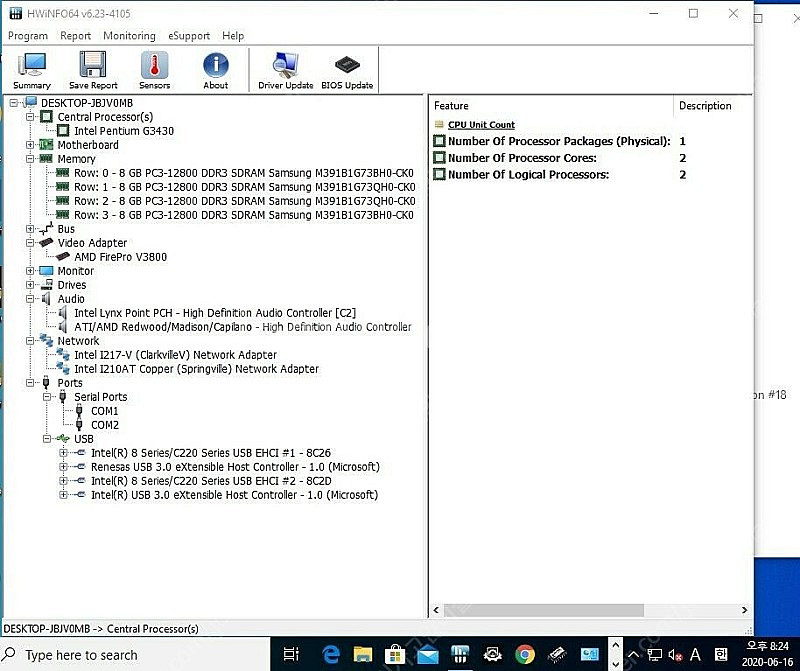Collapse the Serial Ports node
This screenshot has width=800, height=671.
(x=47, y=396)
